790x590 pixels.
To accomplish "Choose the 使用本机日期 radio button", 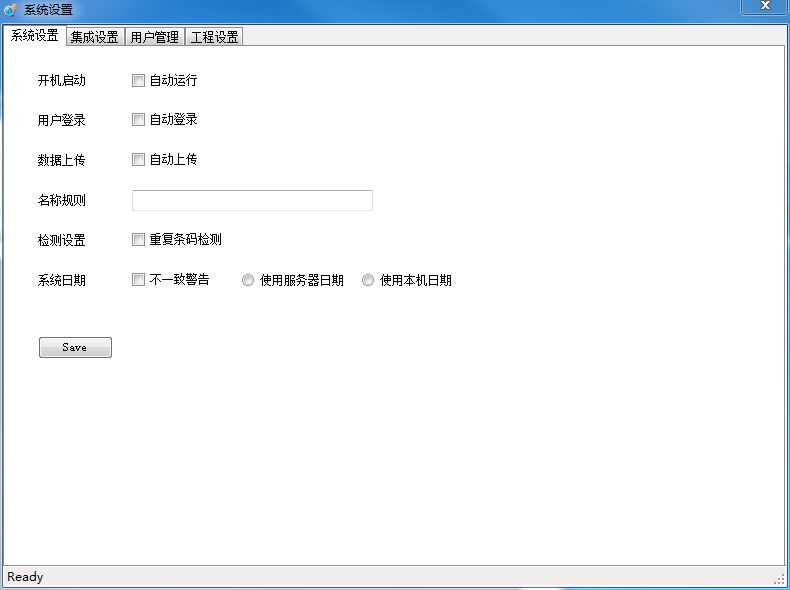I will tap(368, 281).
